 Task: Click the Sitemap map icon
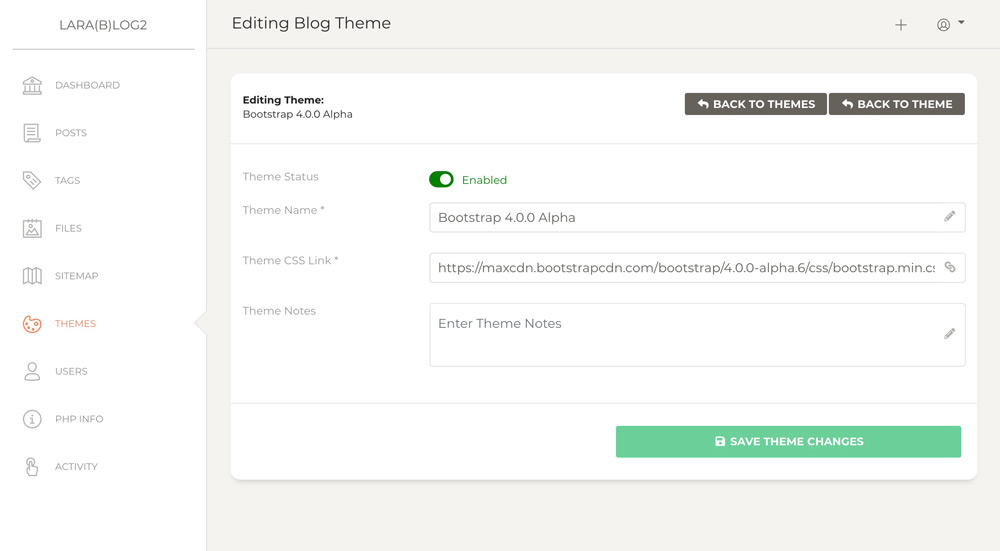(32, 276)
